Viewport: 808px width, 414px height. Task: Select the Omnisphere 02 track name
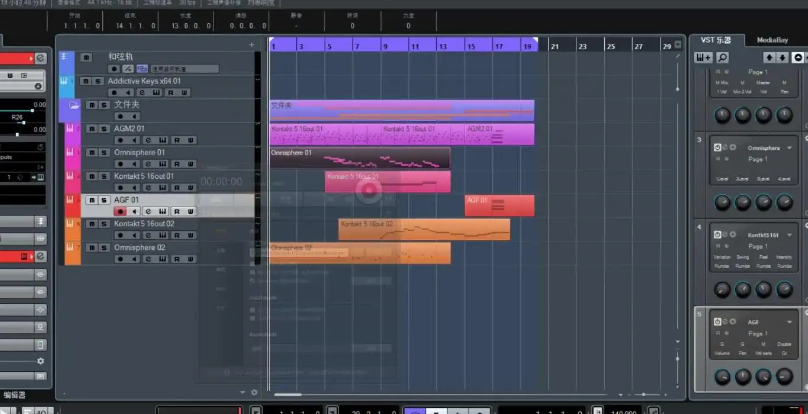tap(140, 247)
